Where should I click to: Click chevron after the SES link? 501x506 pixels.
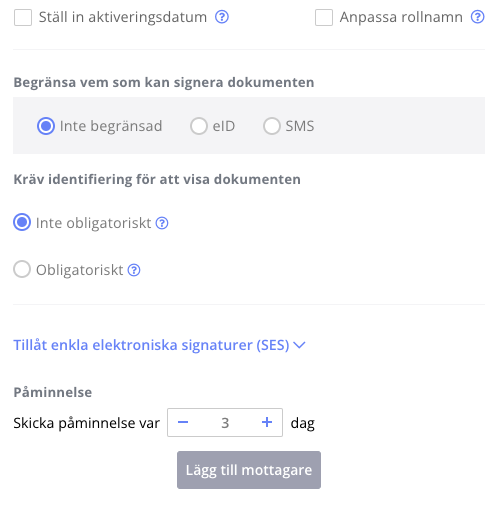pos(299,345)
